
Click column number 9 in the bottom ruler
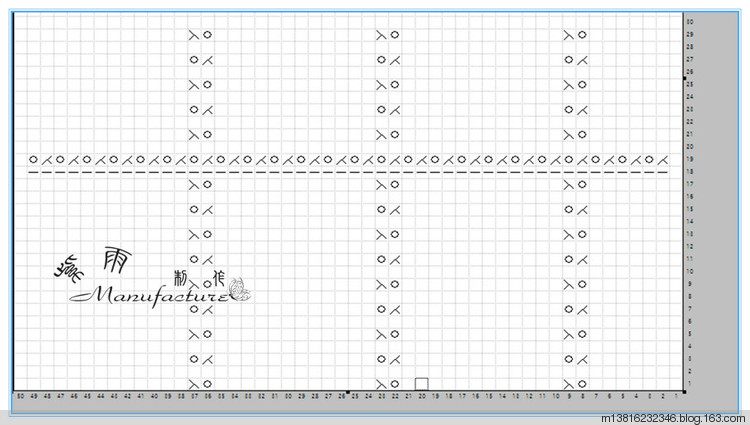569,396
